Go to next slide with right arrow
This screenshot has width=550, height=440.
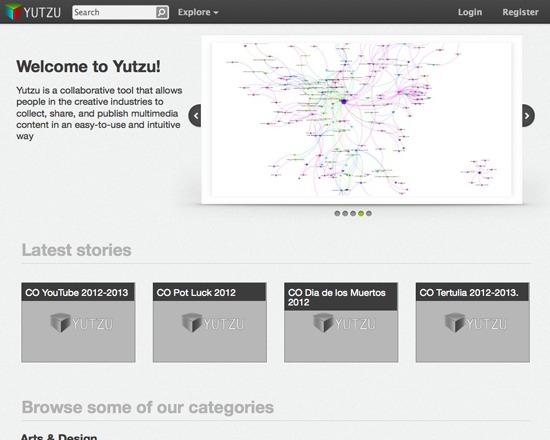(528, 115)
